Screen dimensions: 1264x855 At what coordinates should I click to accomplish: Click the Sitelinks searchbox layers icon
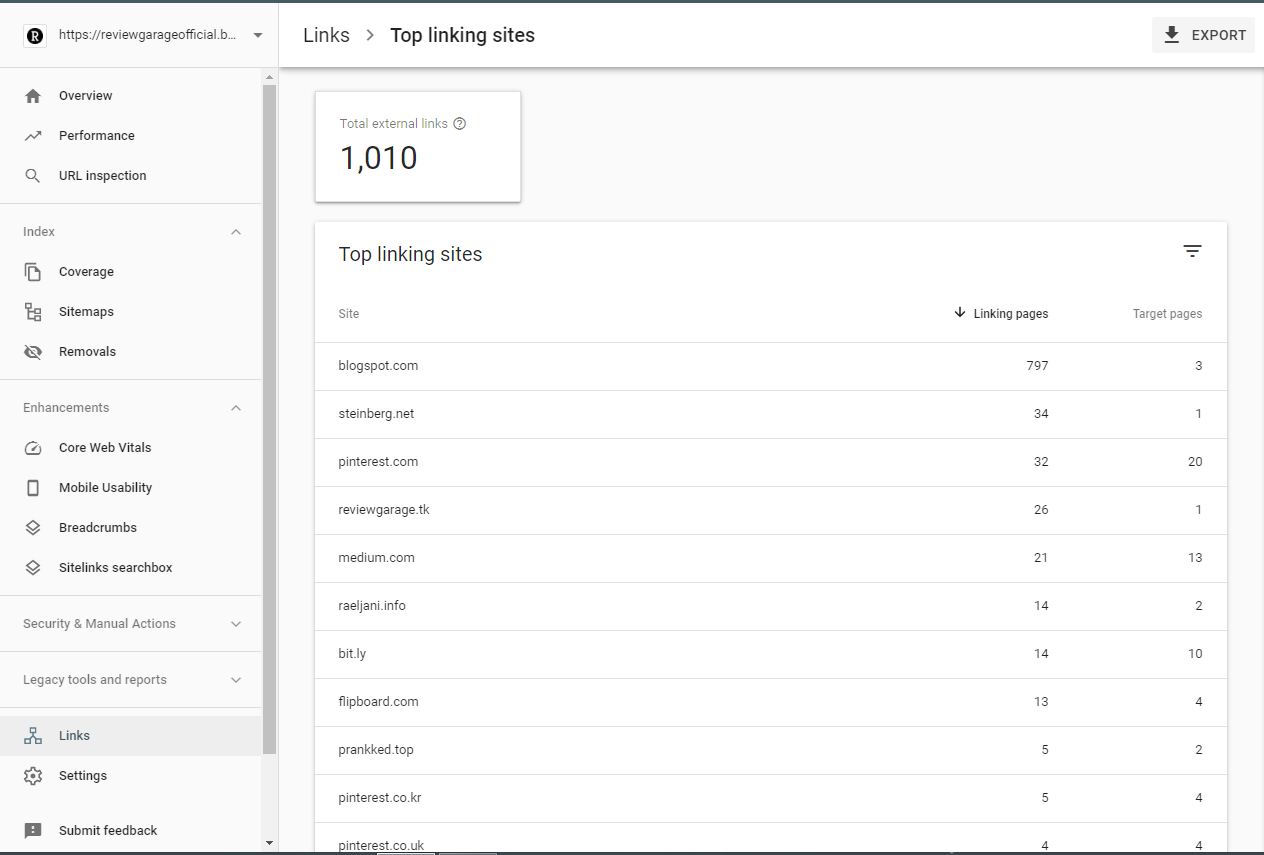[33, 568]
